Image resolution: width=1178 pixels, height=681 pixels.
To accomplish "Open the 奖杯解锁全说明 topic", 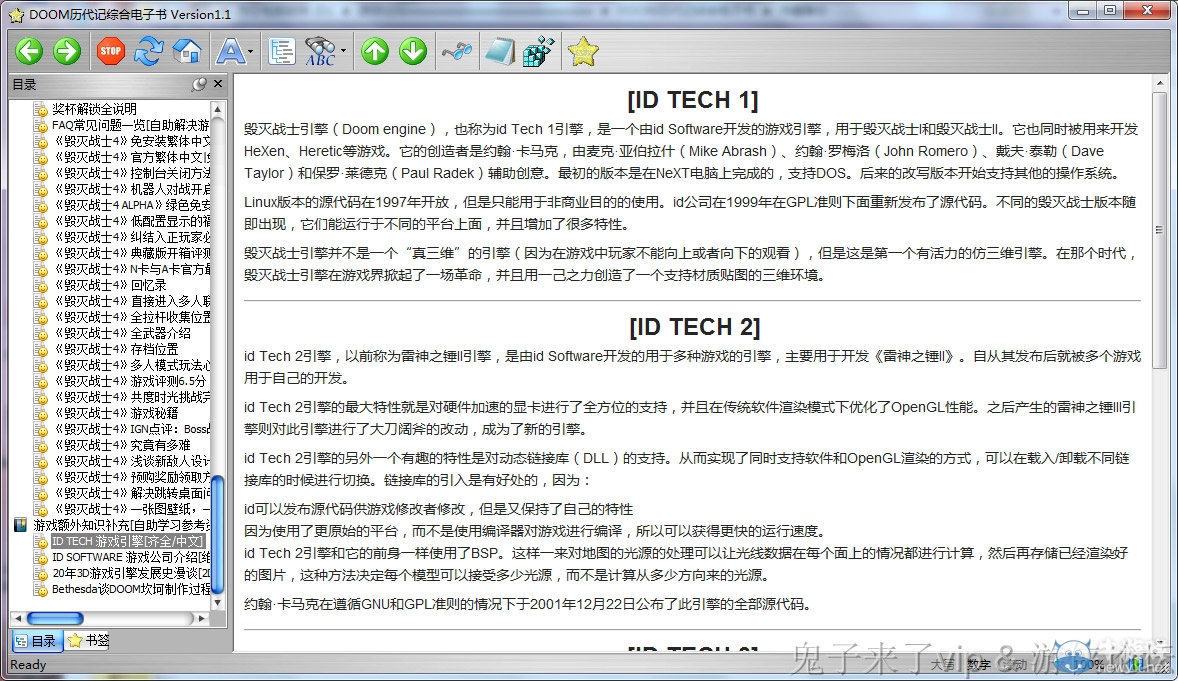I will pyautogui.click(x=95, y=109).
